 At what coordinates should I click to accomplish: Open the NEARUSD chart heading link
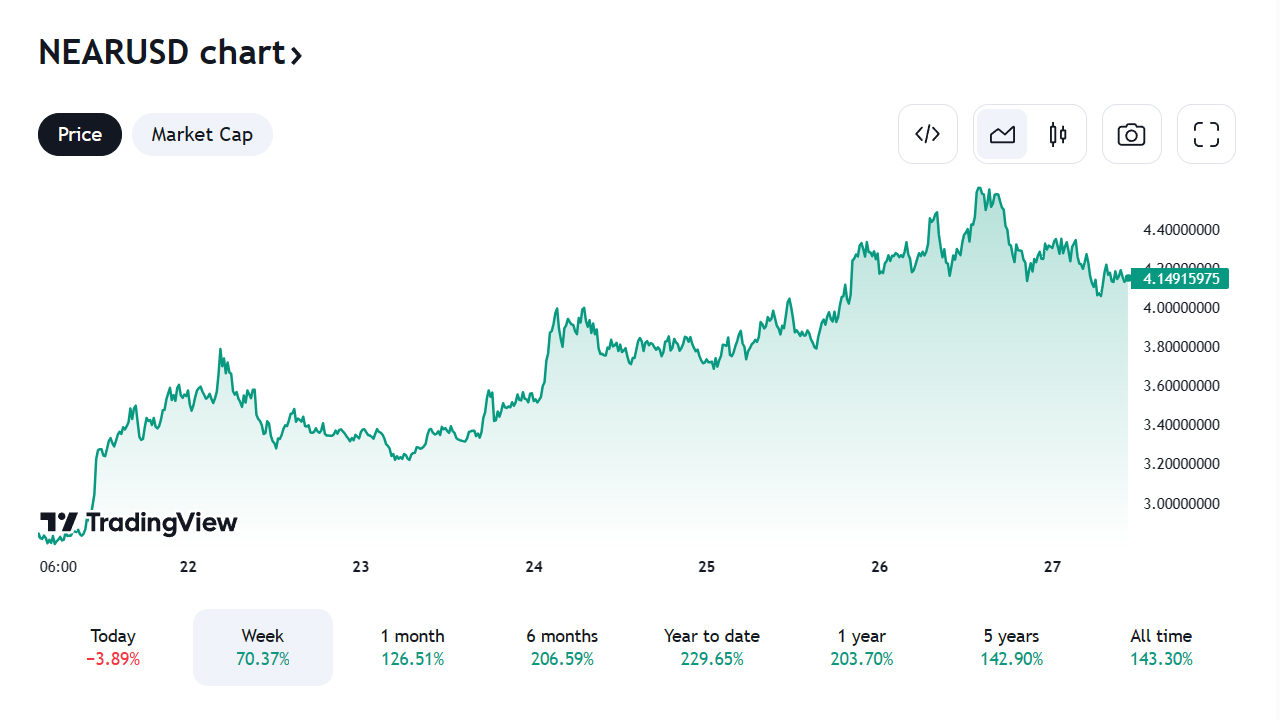pyautogui.click(x=162, y=52)
